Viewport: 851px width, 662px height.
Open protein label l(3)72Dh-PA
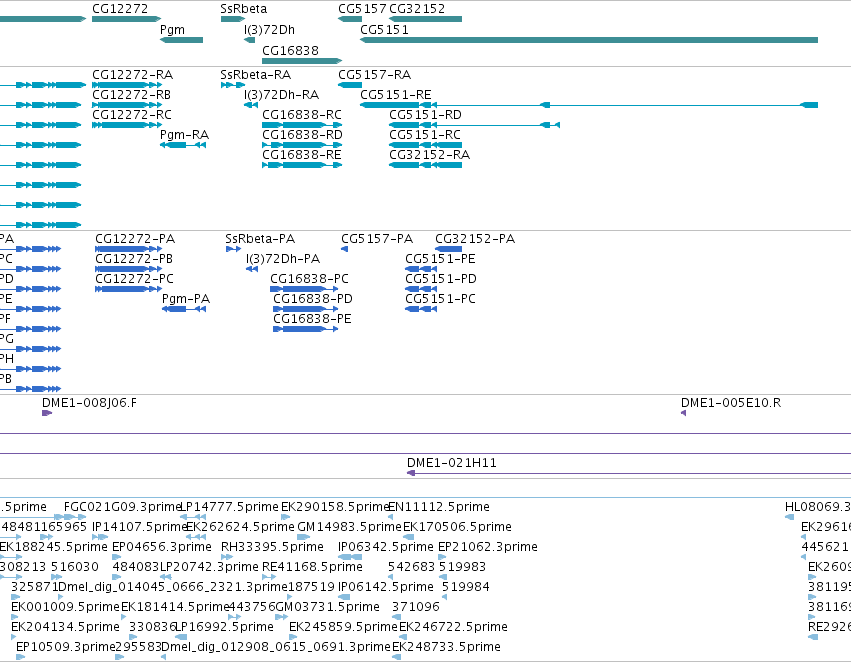click(x=283, y=259)
